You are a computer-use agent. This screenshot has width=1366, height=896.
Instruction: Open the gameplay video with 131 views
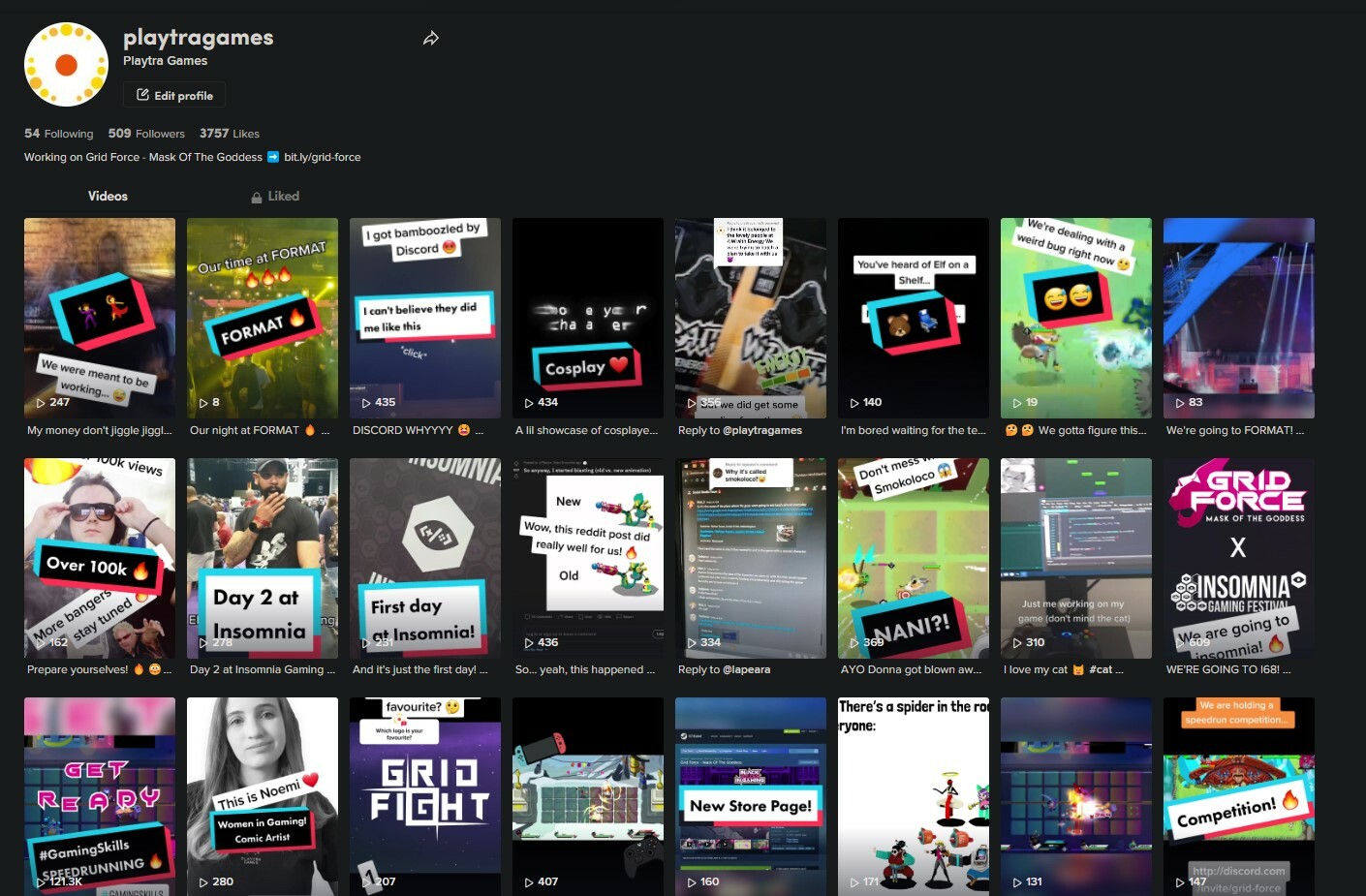point(1076,796)
